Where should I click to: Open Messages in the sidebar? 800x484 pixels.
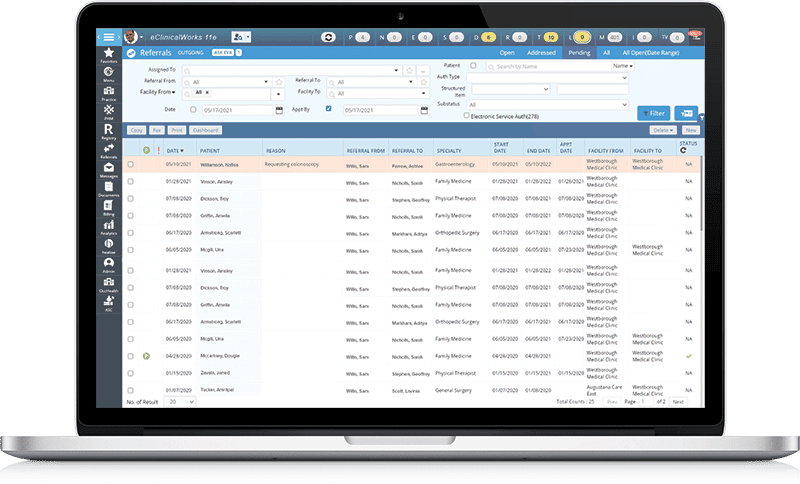click(109, 169)
